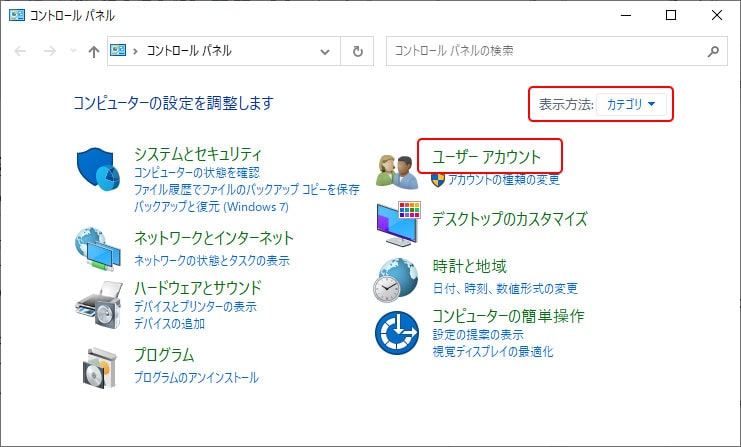Open the カテゴリ view mode dropdown

(x=632, y=104)
